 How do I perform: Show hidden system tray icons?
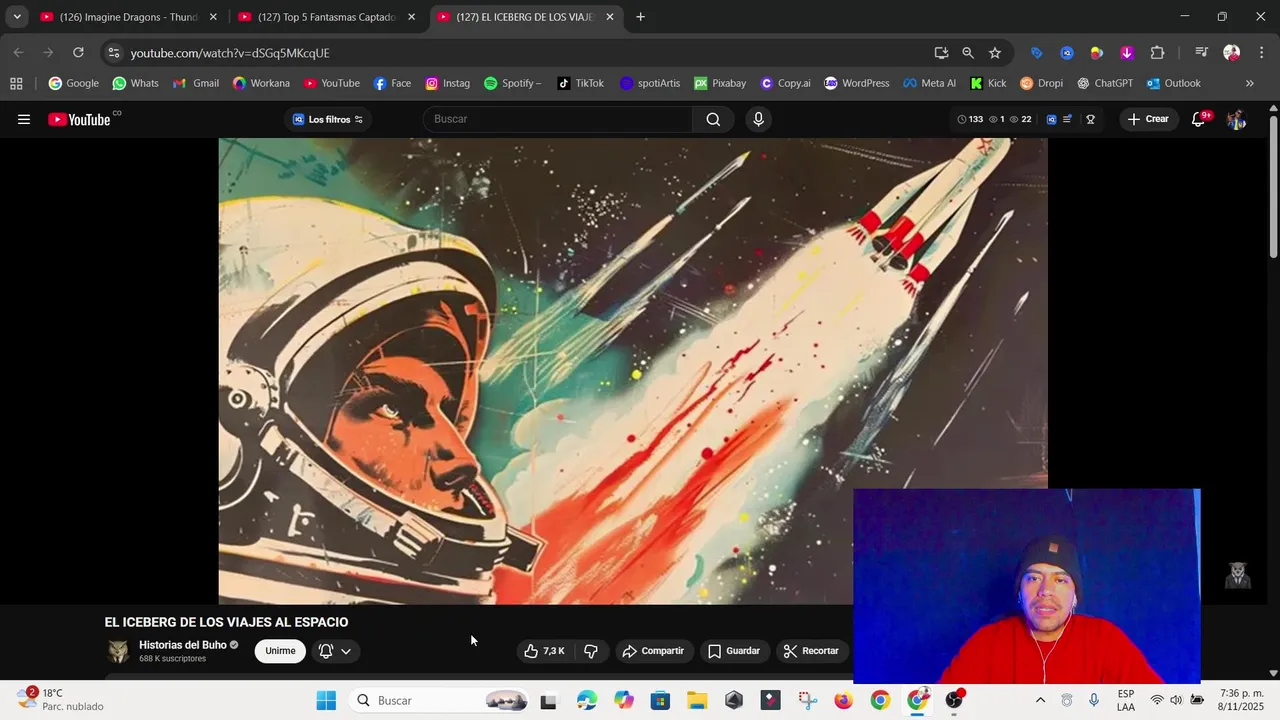point(1040,700)
